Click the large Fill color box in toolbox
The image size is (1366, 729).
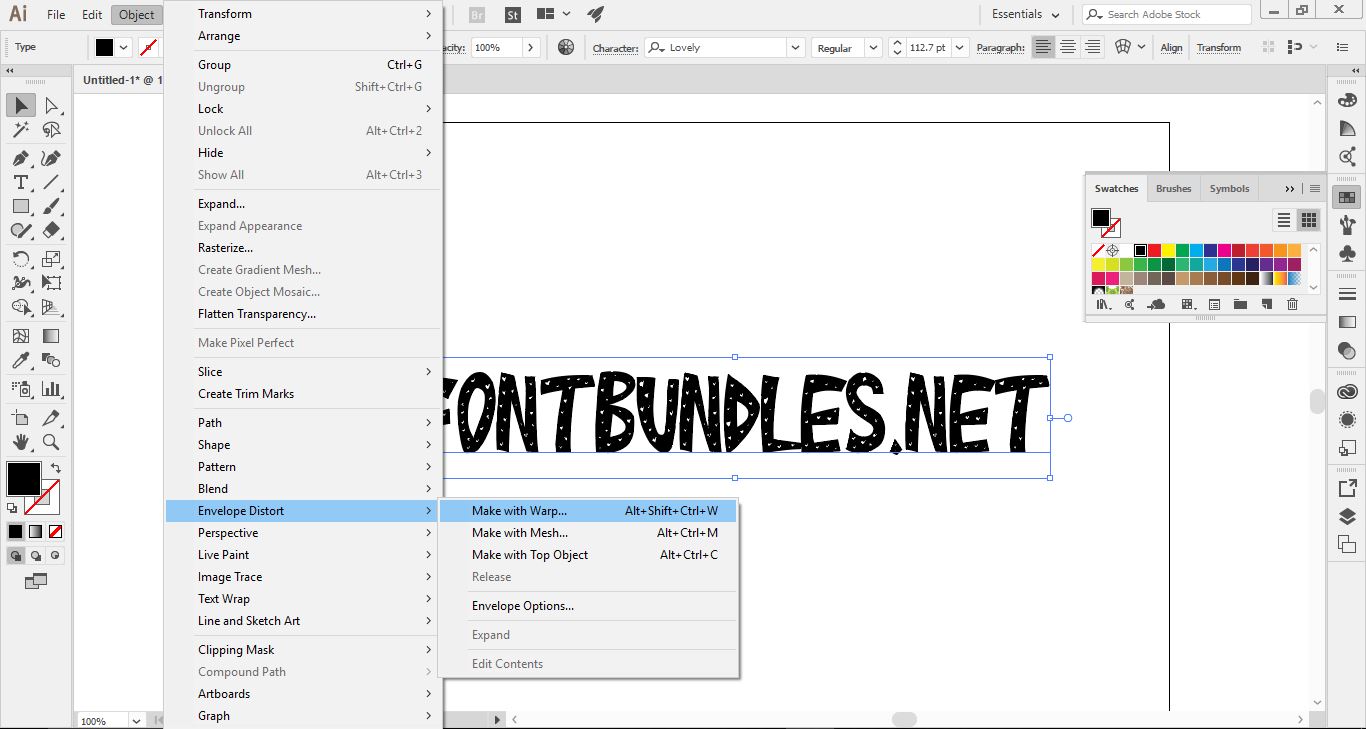[x=24, y=479]
